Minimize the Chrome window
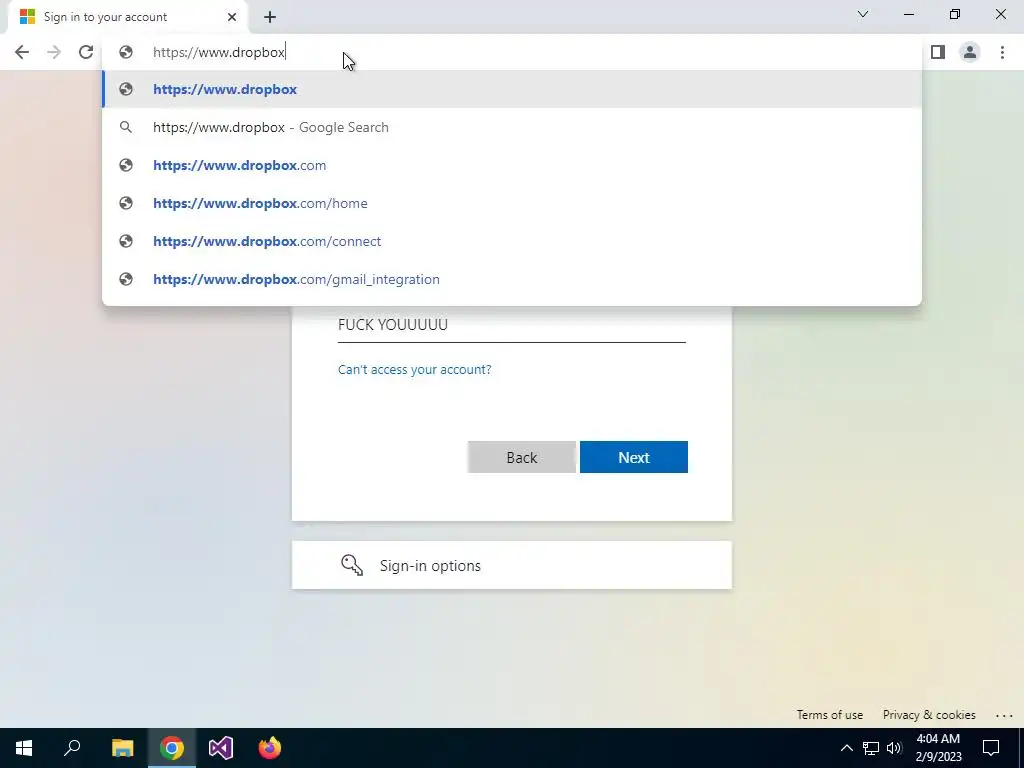Viewport: 1024px width, 768px height. point(909,14)
